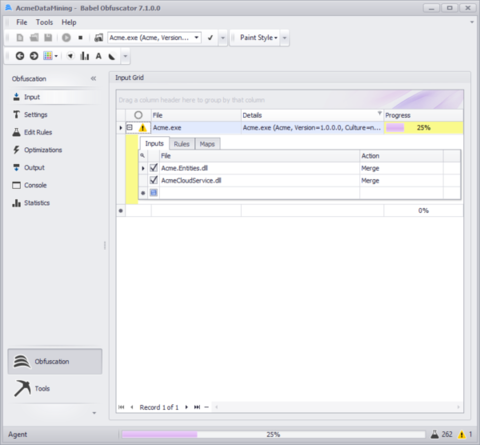Screen dimensions: 480x445
Task: Click the bar chart toolbar icon
Action: click(85, 56)
